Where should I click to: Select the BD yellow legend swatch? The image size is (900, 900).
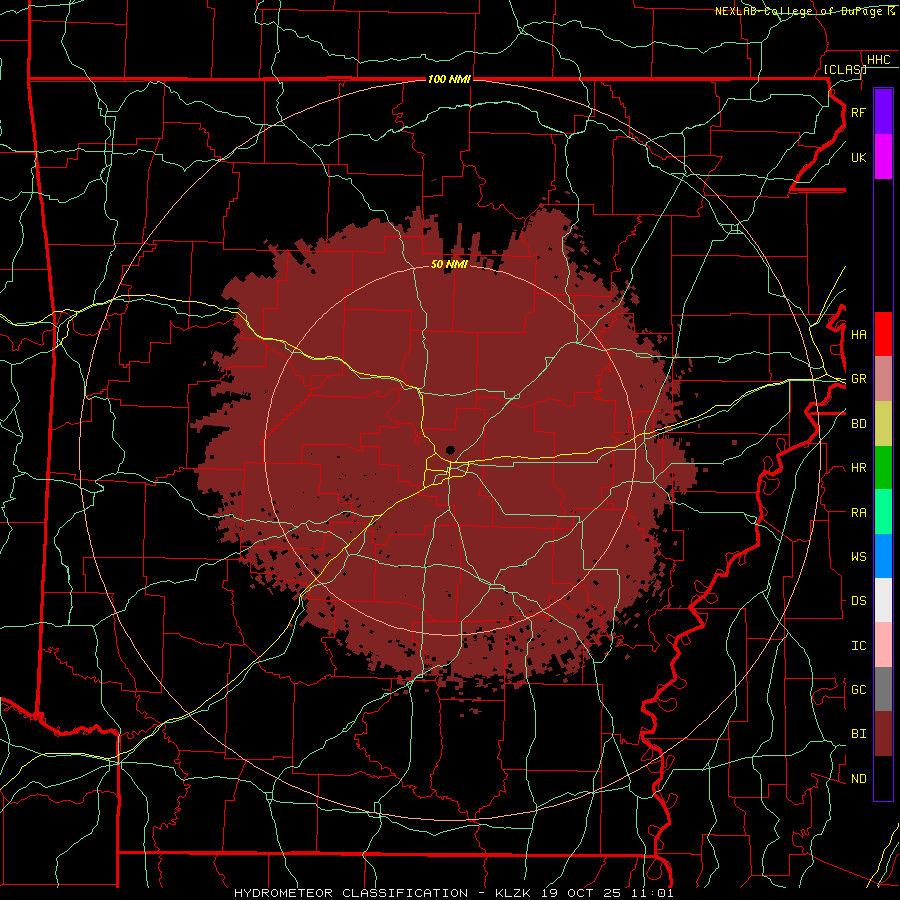point(883,424)
